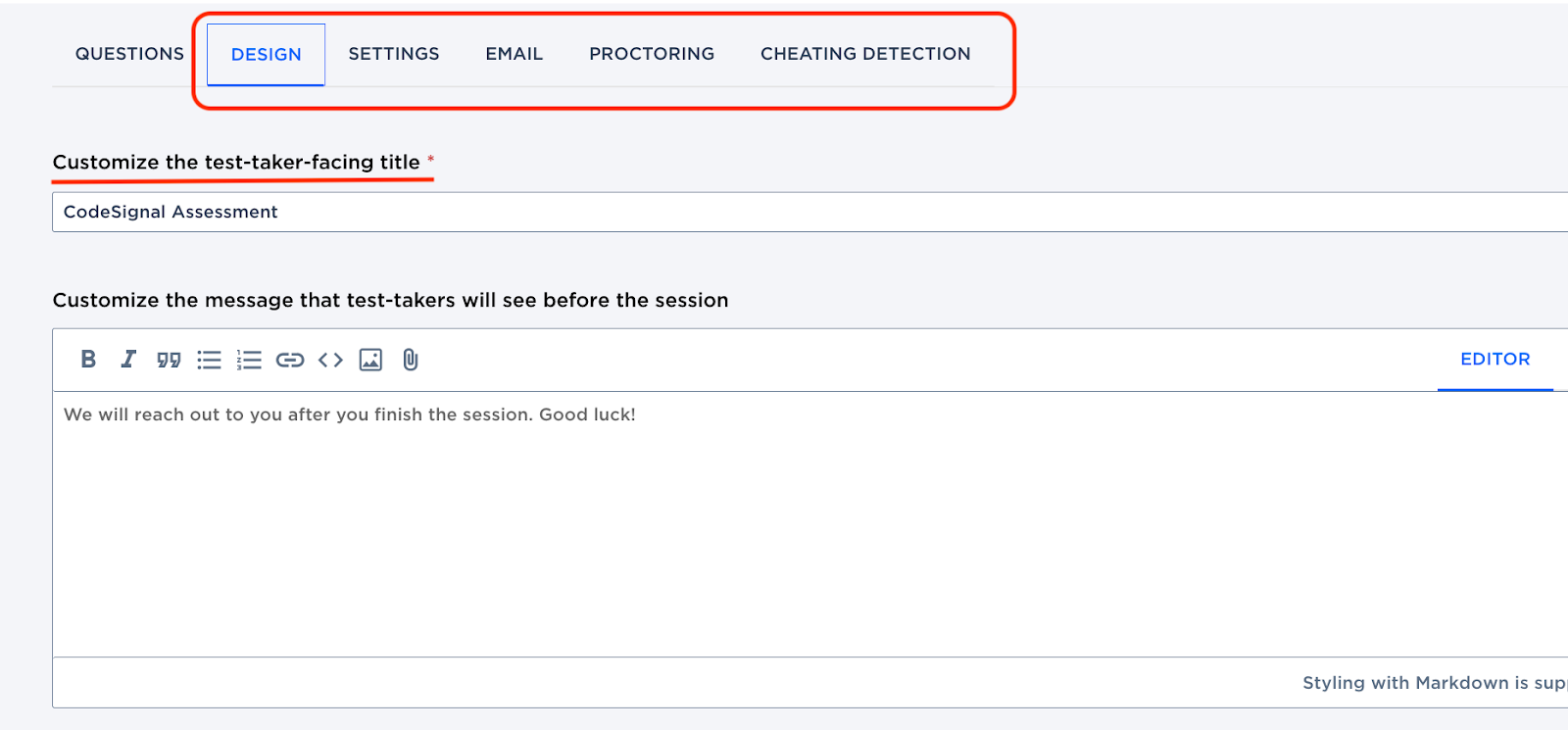Insert a block quote in the message
The height and width of the screenshot is (730, 1568).
click(x=169, y=360)
